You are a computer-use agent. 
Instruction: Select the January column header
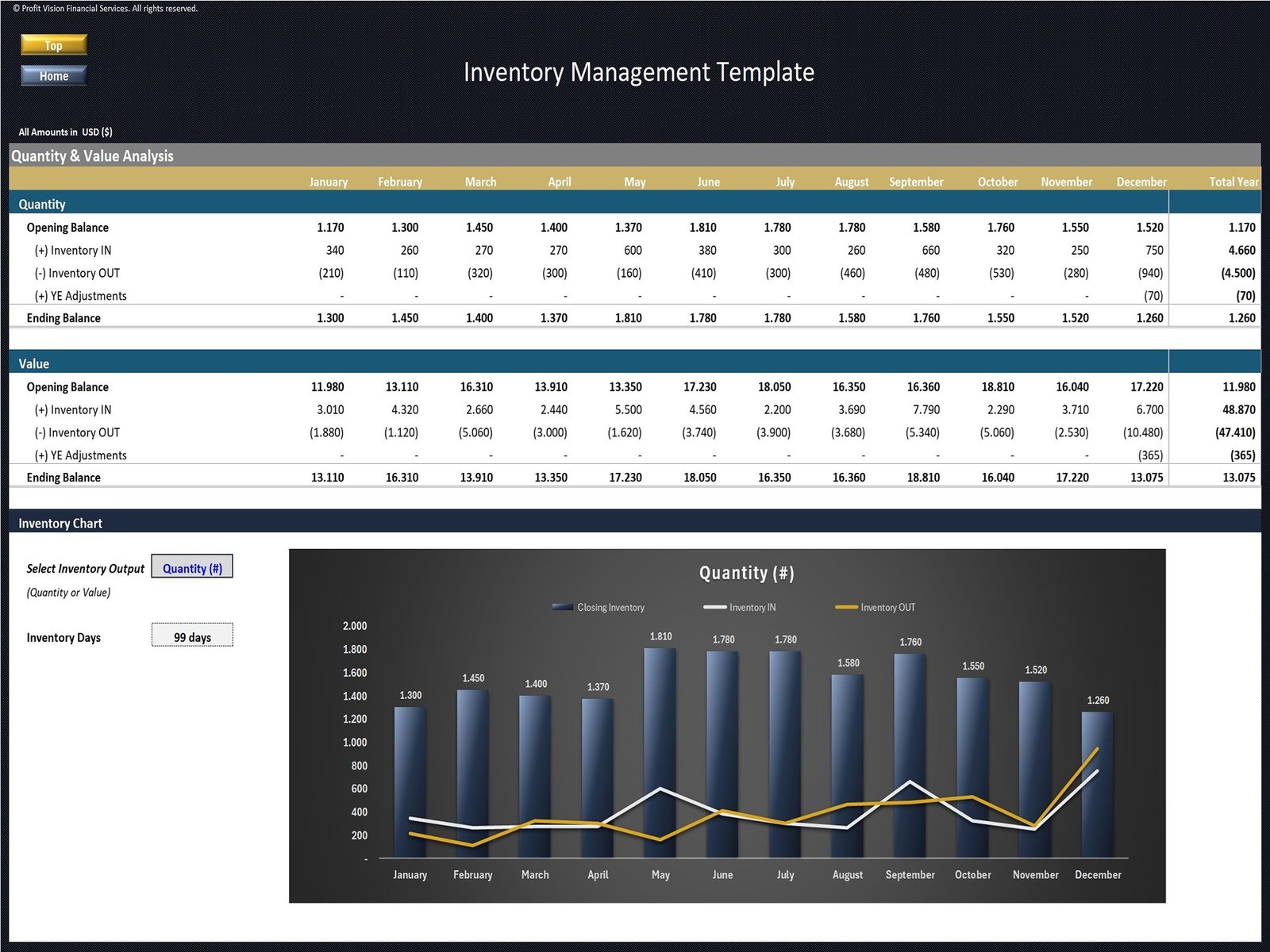(328, 182)
